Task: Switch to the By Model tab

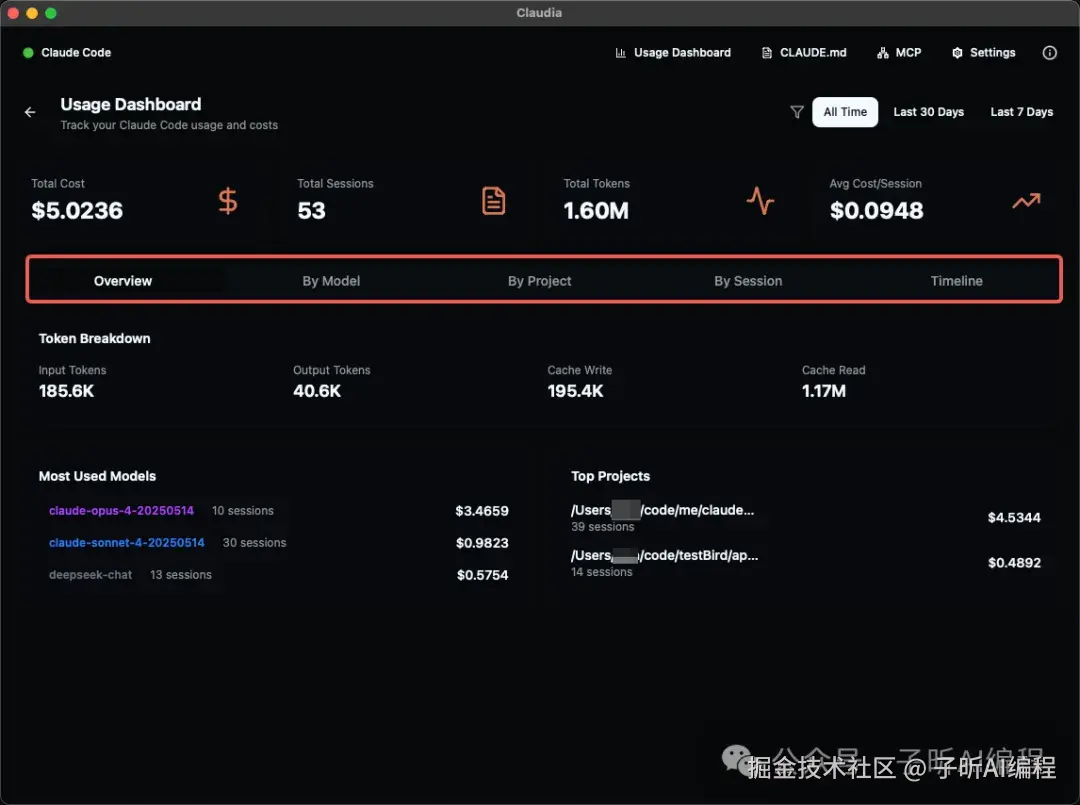Action: click(331, 281)
